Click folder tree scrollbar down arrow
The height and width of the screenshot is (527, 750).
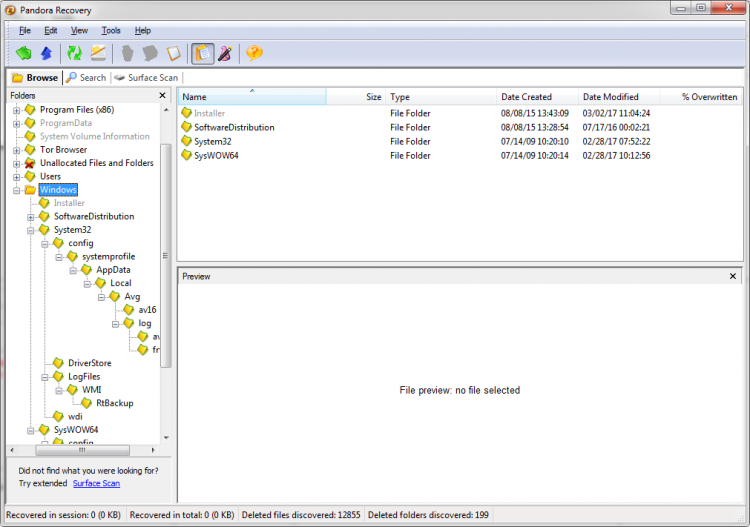(166, 438)
